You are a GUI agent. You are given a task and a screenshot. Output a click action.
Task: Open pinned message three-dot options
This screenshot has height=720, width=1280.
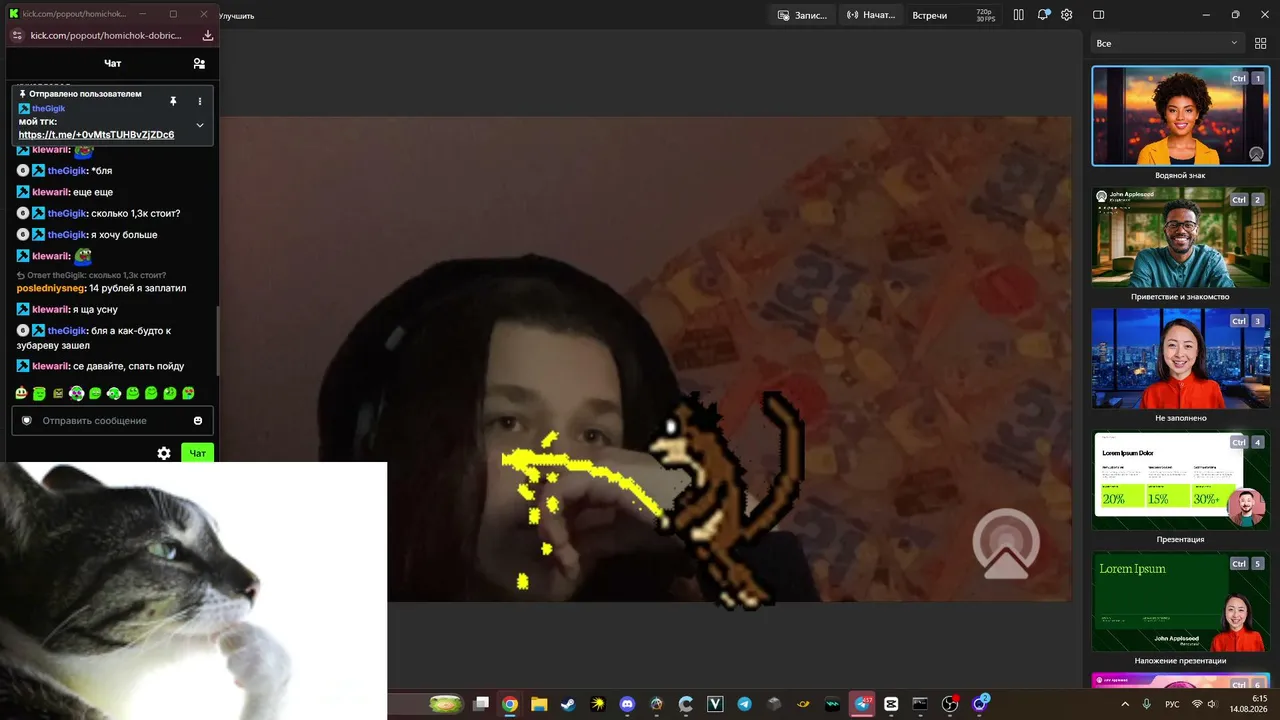pyautogui.click(x=200, y=101)
